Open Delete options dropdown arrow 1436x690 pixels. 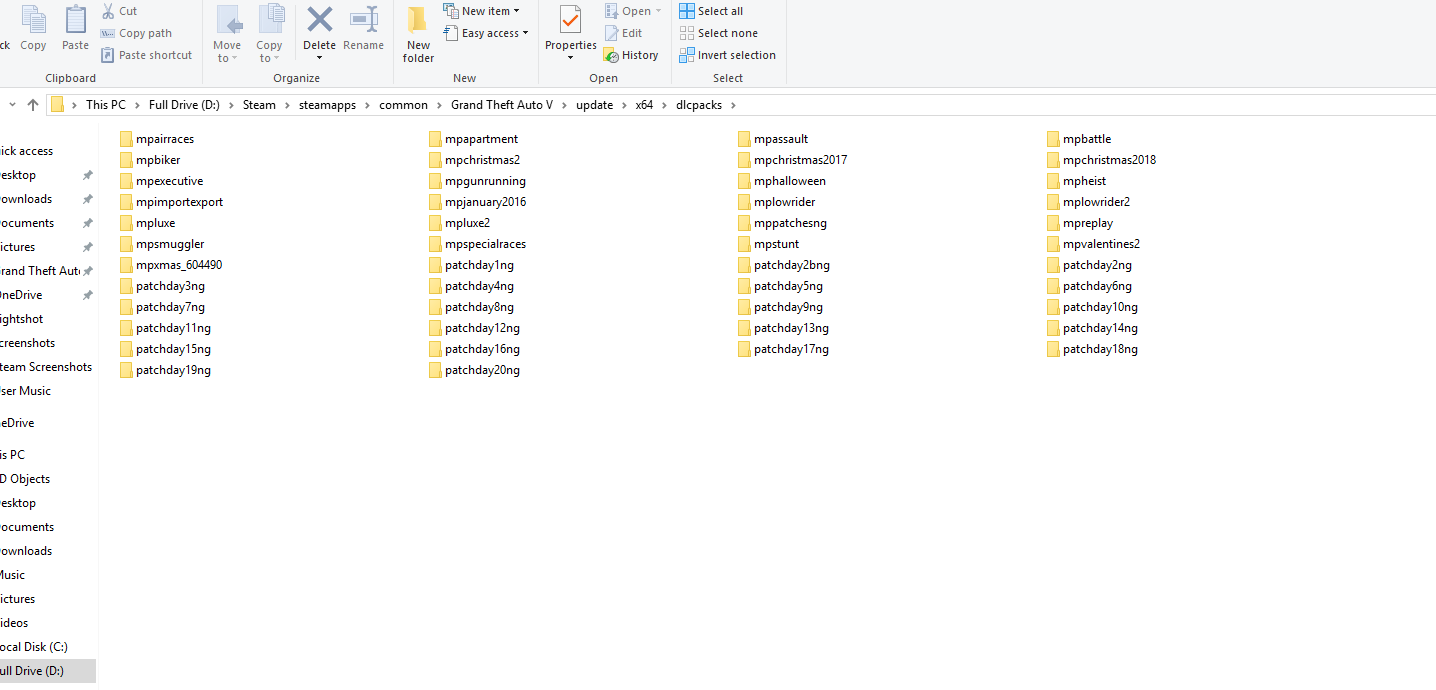[319, 58]
